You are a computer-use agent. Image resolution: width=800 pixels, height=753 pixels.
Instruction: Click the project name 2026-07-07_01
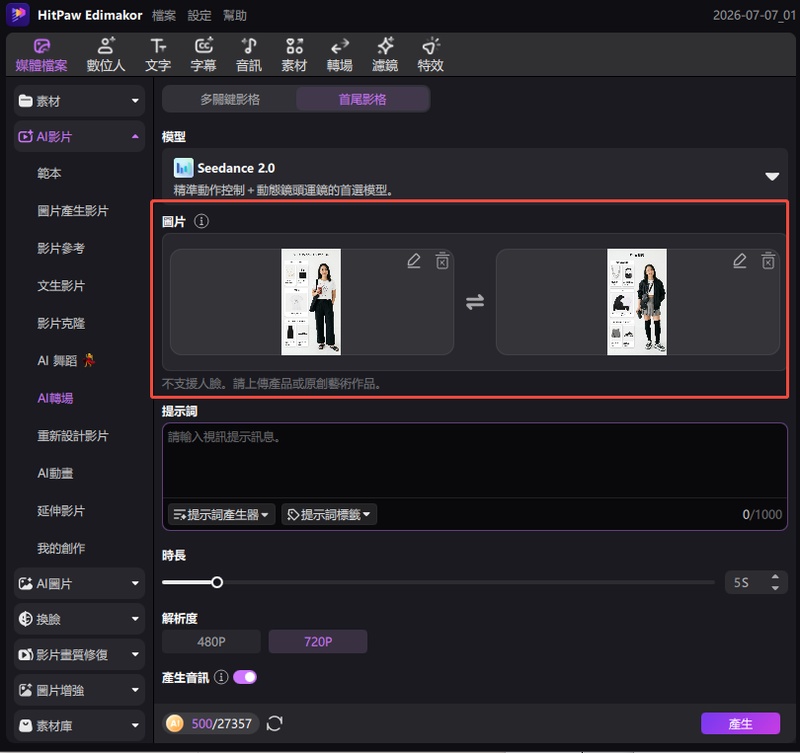(x=754, y=15)
